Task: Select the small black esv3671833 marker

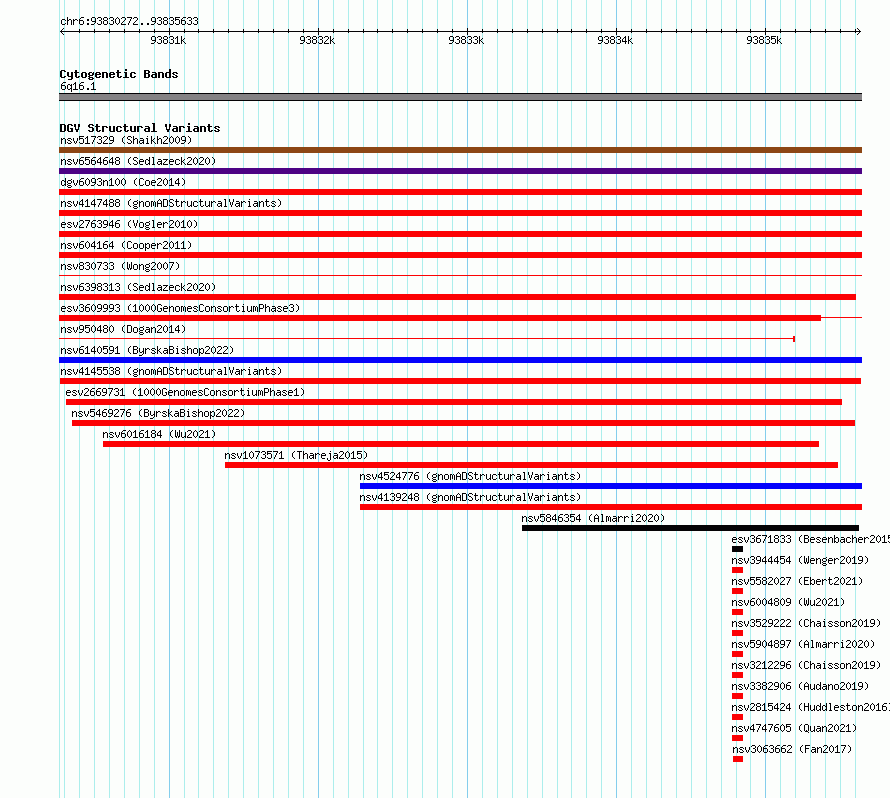Action: point(737,549)
